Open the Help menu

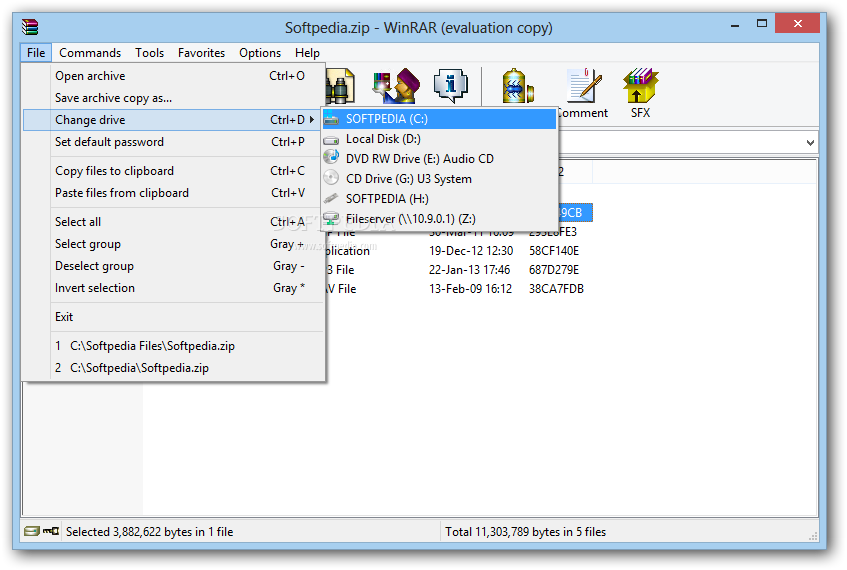click(x=307, y=53)
